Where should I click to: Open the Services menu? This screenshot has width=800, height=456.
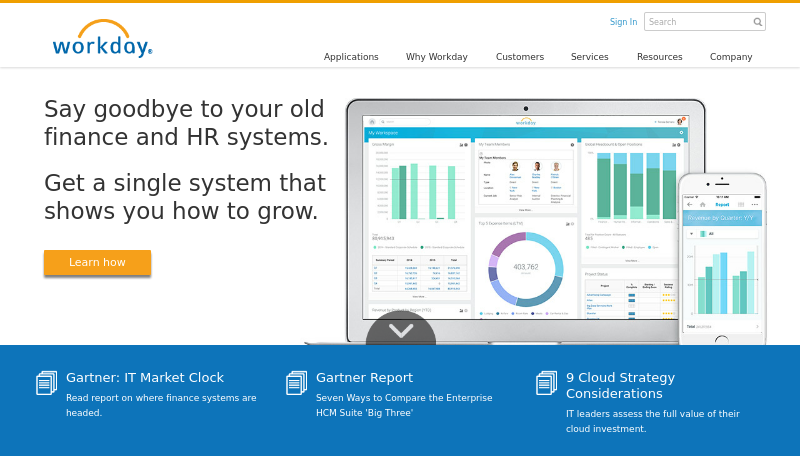(x=589, y=57)
